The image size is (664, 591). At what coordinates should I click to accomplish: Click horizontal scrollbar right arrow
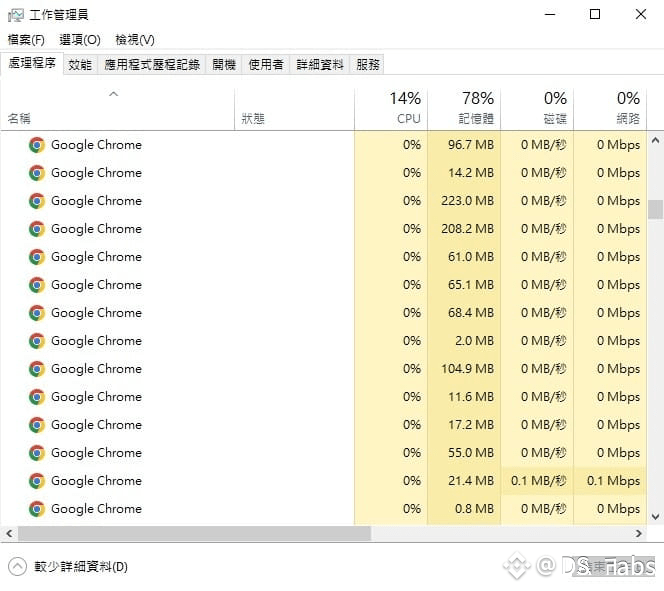[639, 533]
